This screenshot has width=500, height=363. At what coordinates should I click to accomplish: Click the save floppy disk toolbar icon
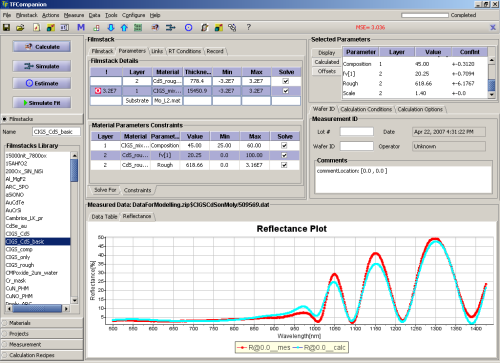click(6, 28)
